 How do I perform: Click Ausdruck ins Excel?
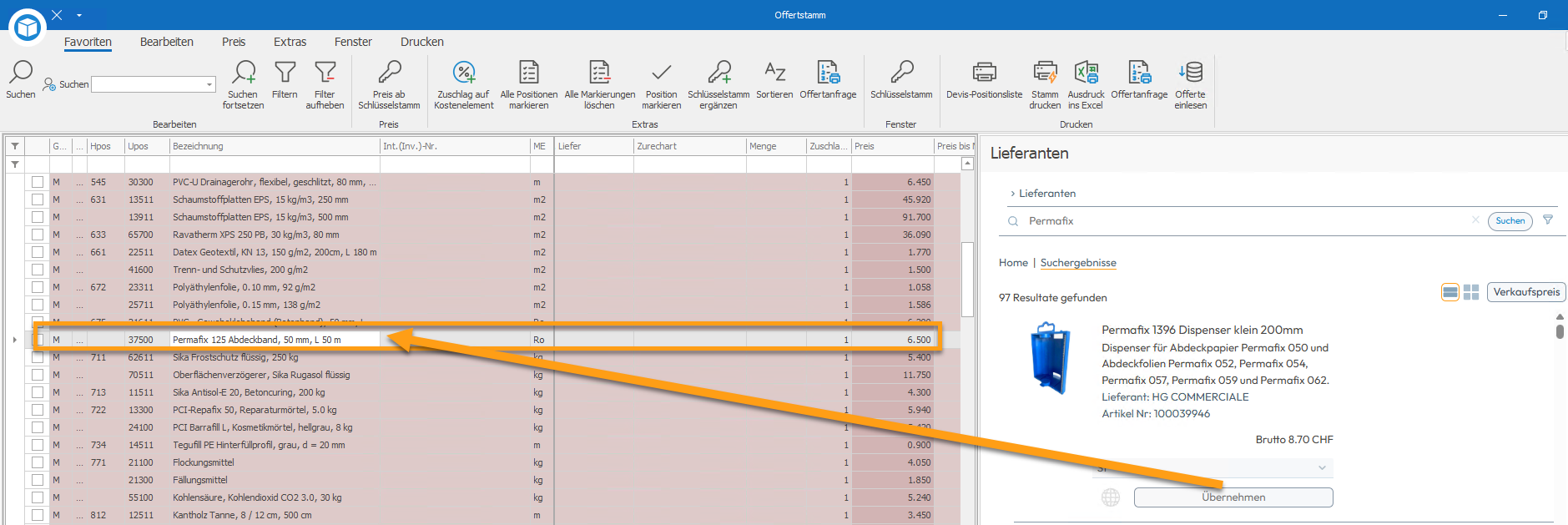1086,84
